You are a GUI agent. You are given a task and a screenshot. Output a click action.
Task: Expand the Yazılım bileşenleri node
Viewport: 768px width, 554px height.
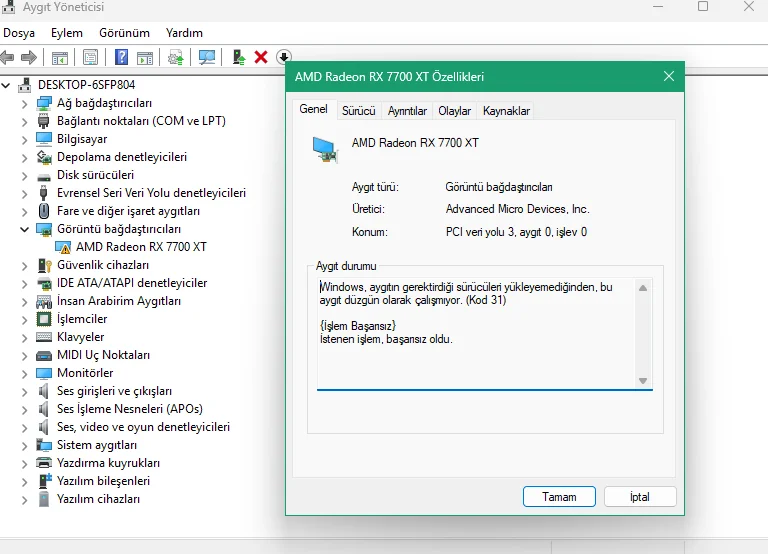24,482
